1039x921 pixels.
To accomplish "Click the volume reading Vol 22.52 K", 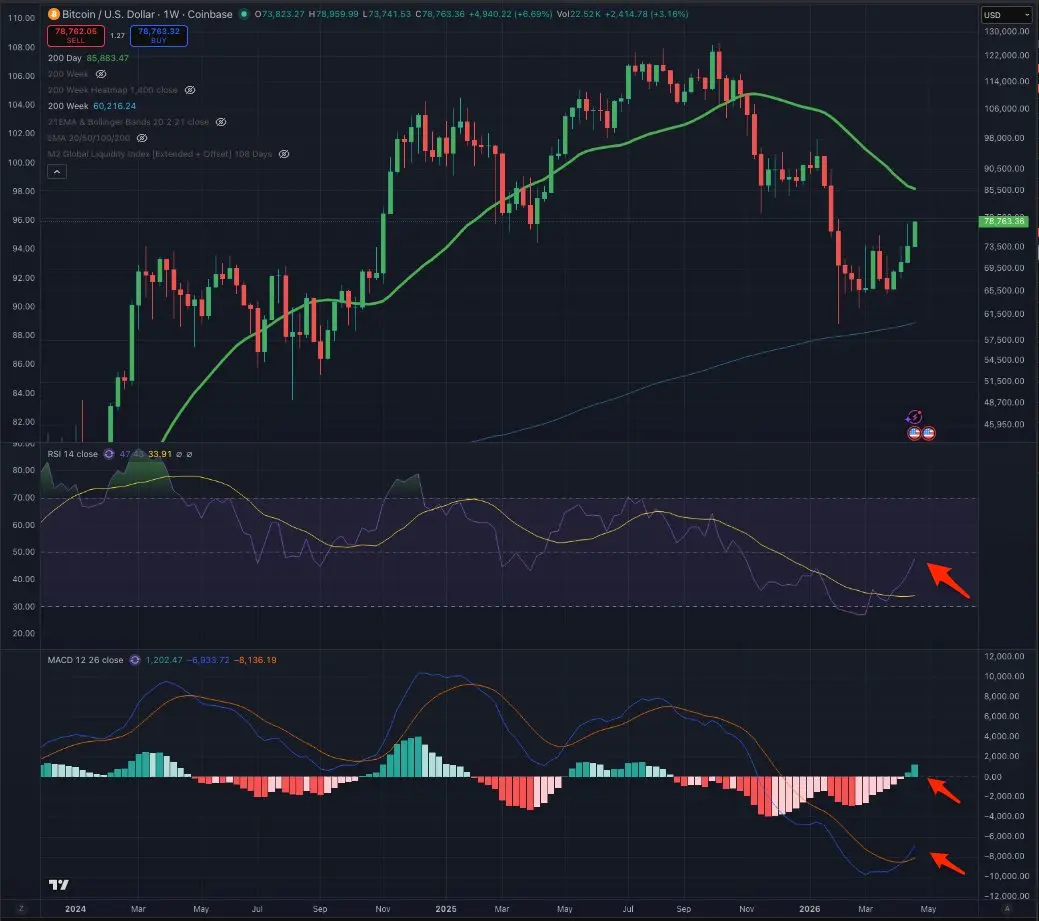I will click(x=579, y=14).
